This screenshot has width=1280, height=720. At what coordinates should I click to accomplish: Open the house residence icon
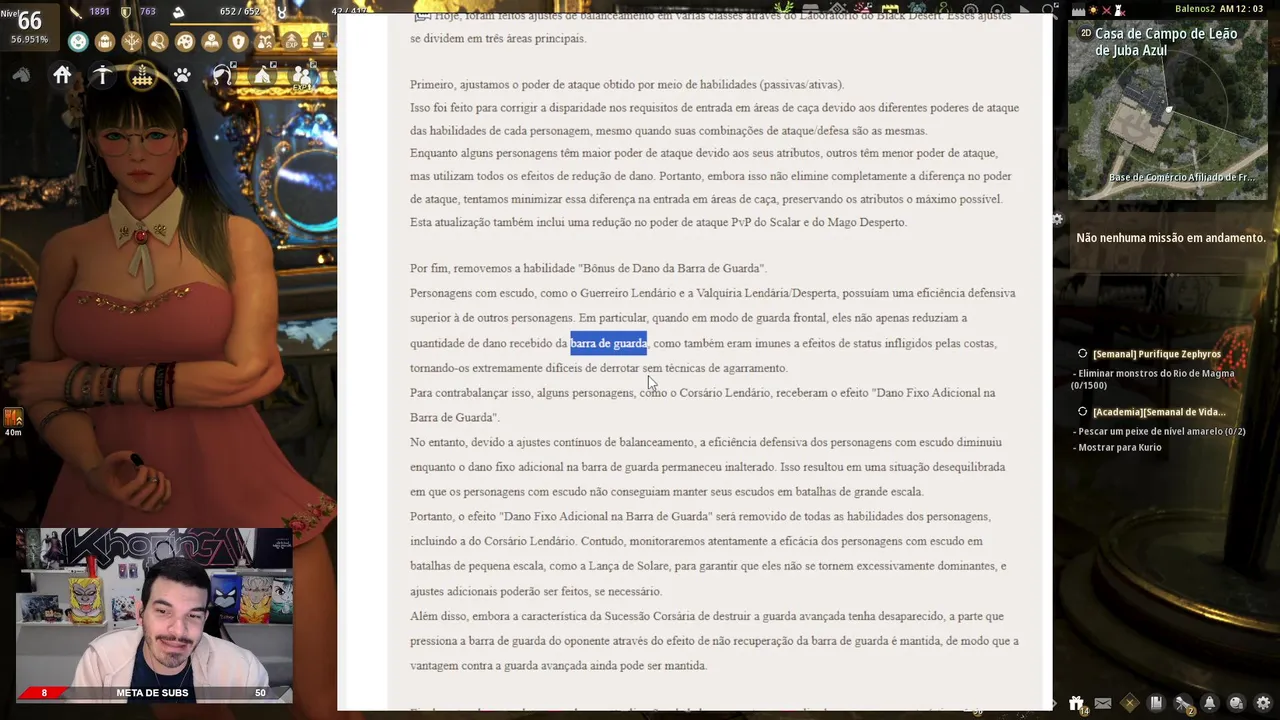coord(62,75)
